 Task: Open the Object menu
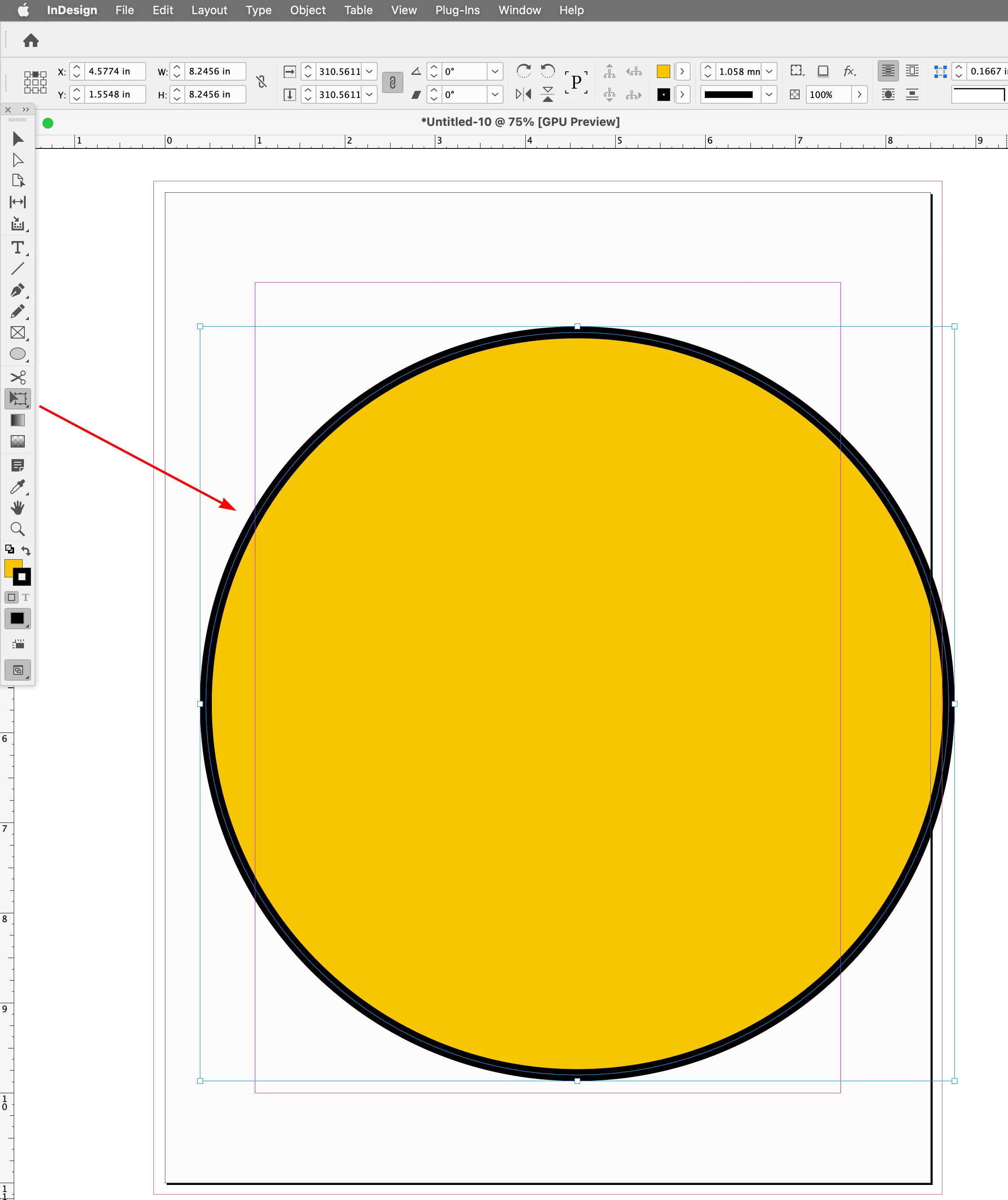click(307, 10)
